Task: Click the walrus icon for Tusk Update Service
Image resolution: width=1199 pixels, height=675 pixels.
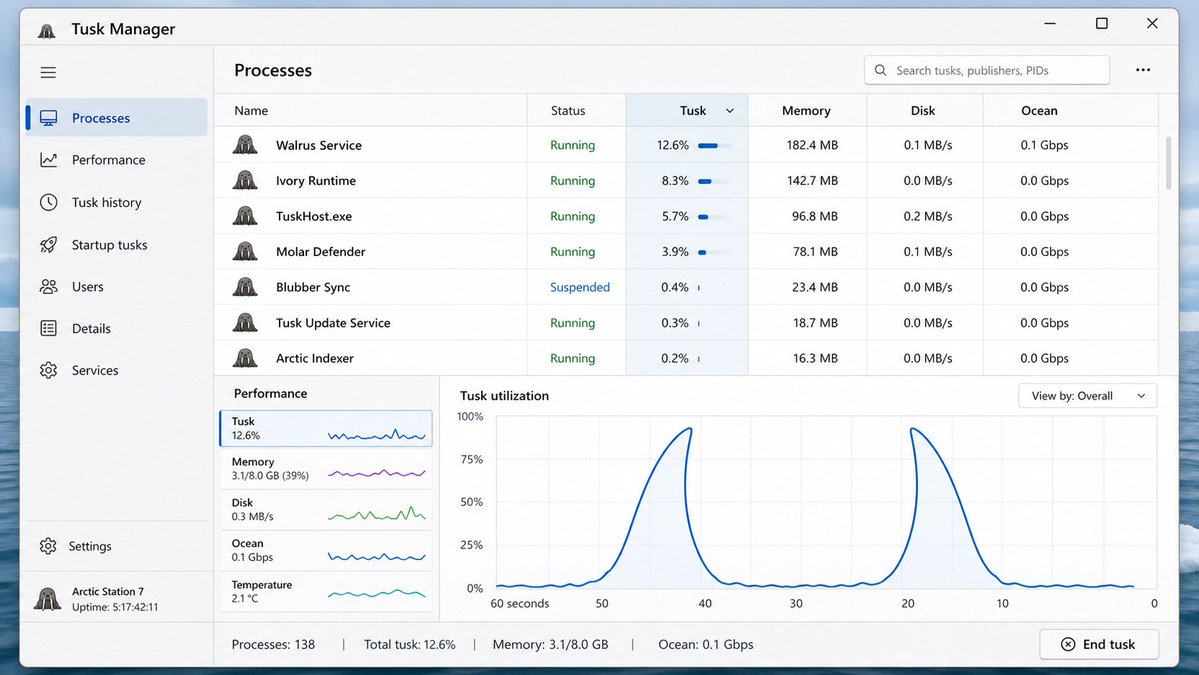Action: (245, 323)
